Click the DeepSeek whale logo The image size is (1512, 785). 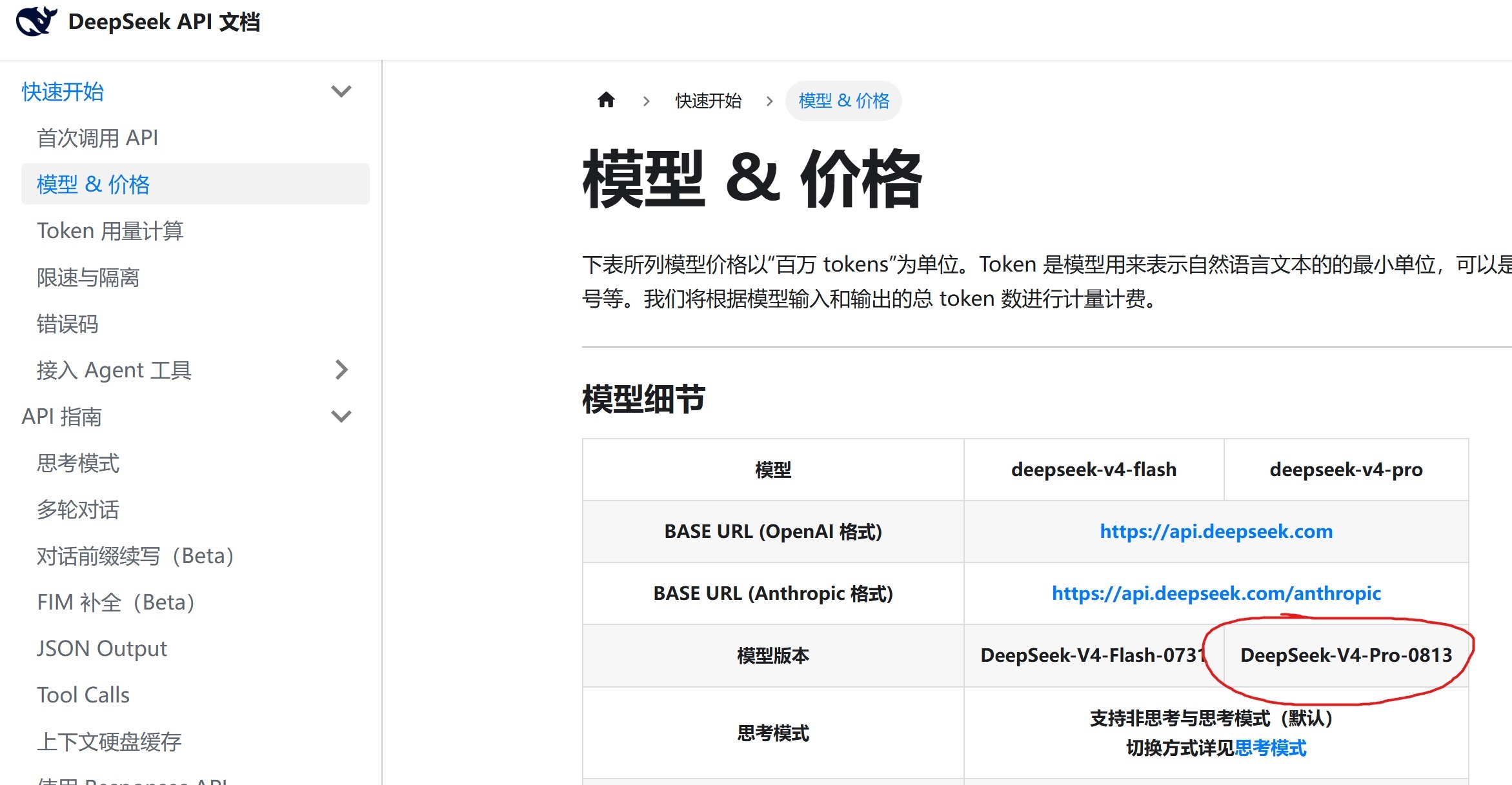(x=36, y=21)
